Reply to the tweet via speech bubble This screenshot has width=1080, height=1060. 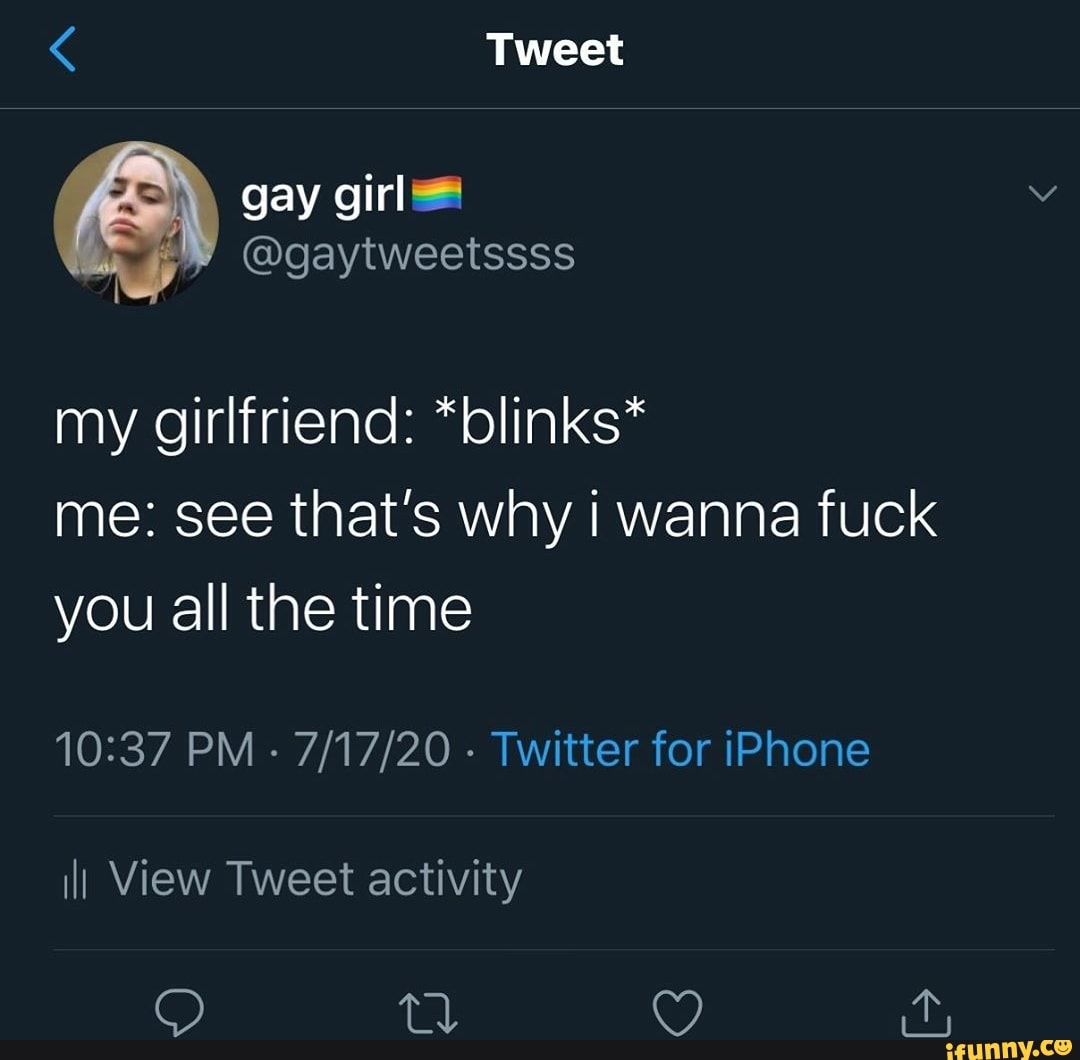point(179,1012)
